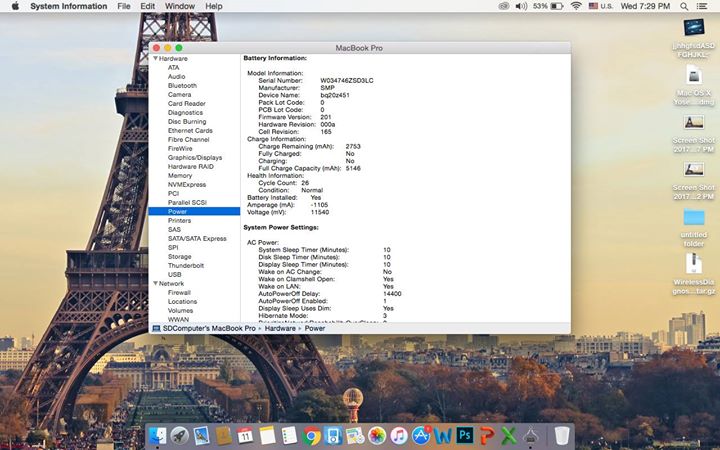This screenshot has width=720, height=450.
Task: Select Memory in the sidebar
Action: click(x=180, y=175)
